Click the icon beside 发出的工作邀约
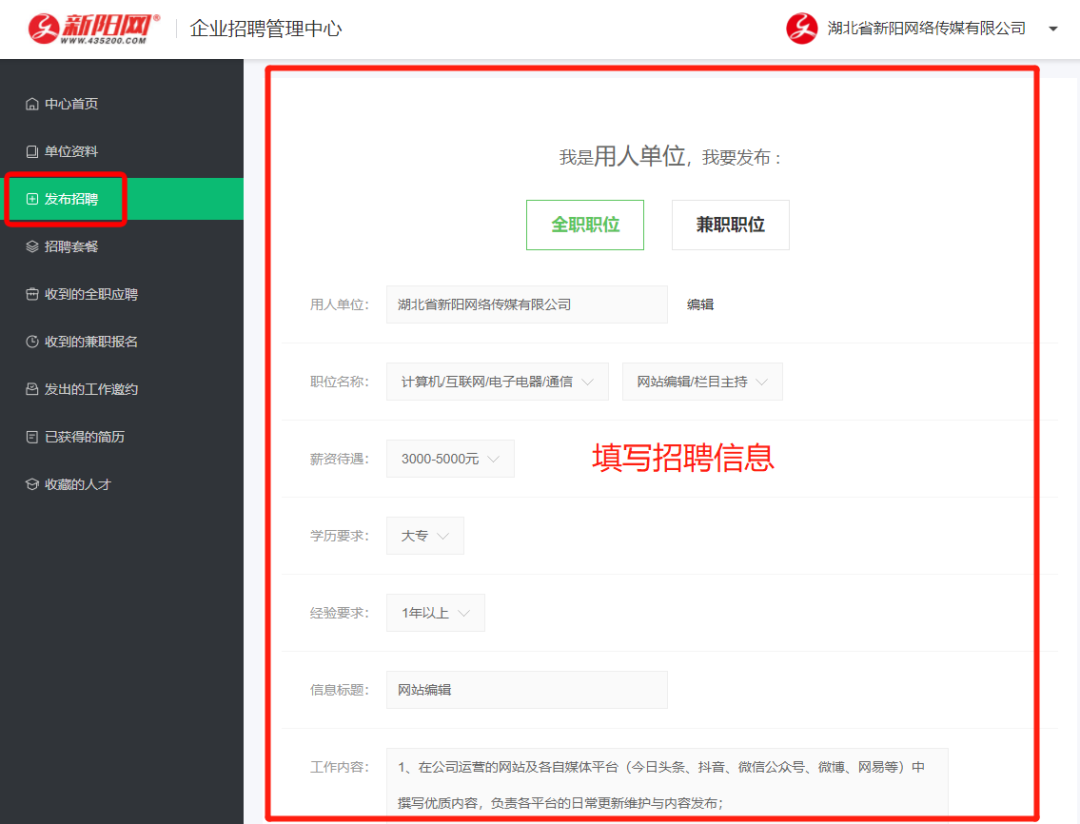 32,390
